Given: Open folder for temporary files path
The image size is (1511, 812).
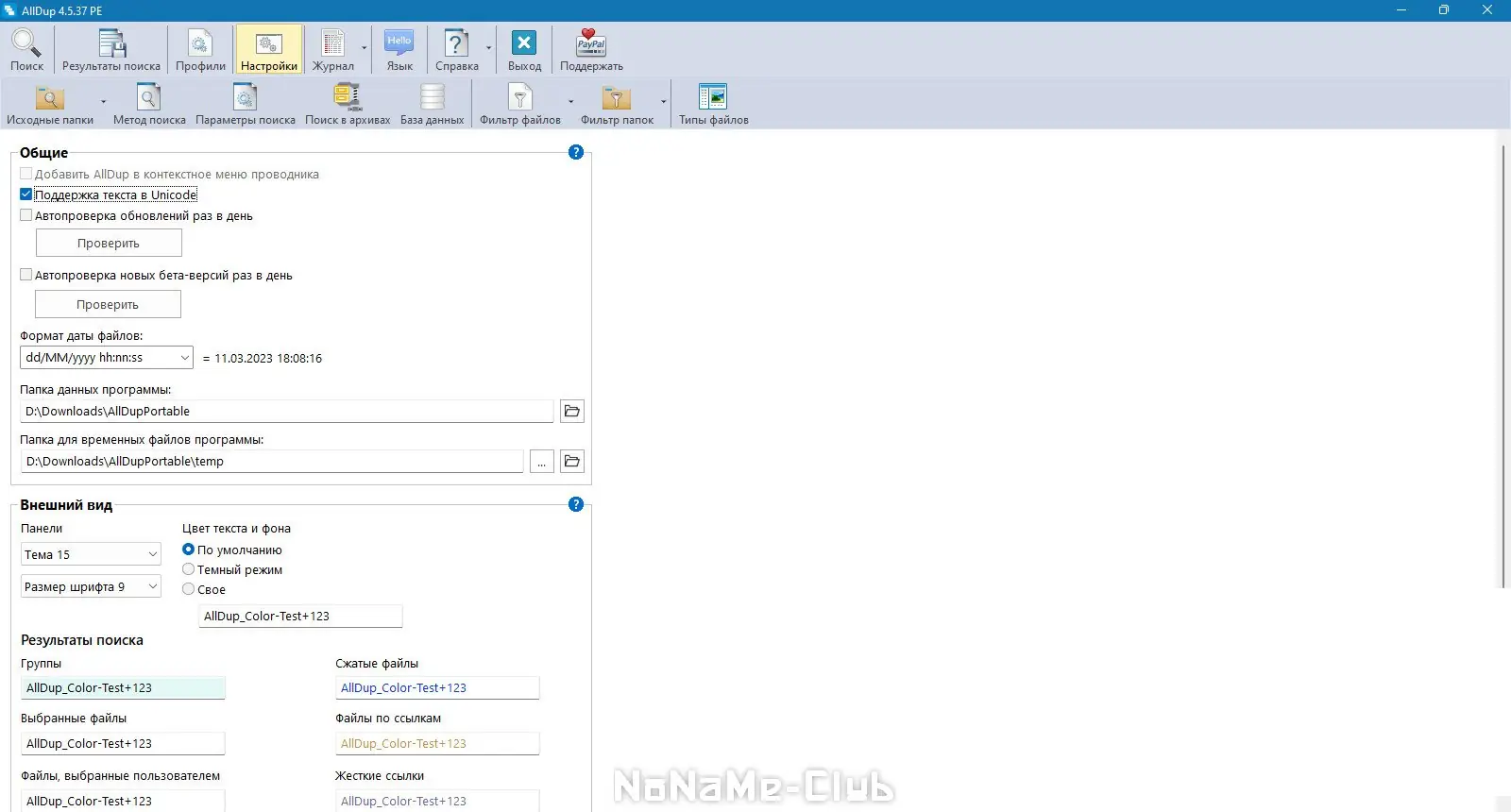Looking at the screenshot, I should point(572,461).
